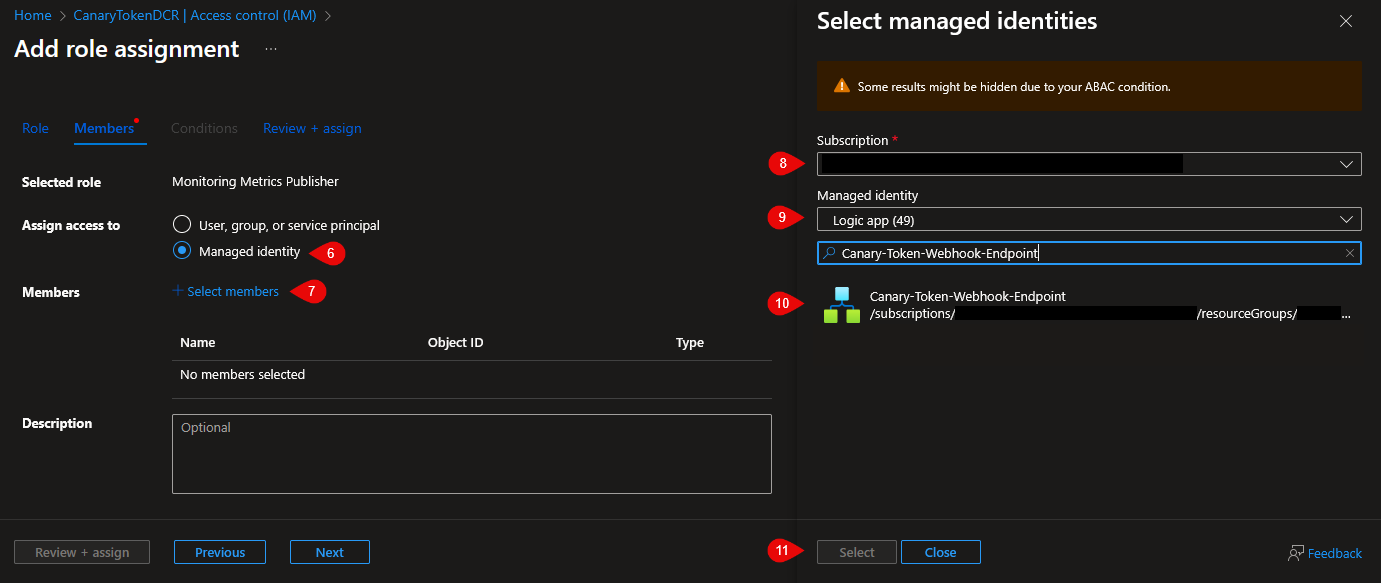1381x583 pixels.
Task: Open the Managed identity type dropdown showing Logic app (49)
Action: 1089,219
